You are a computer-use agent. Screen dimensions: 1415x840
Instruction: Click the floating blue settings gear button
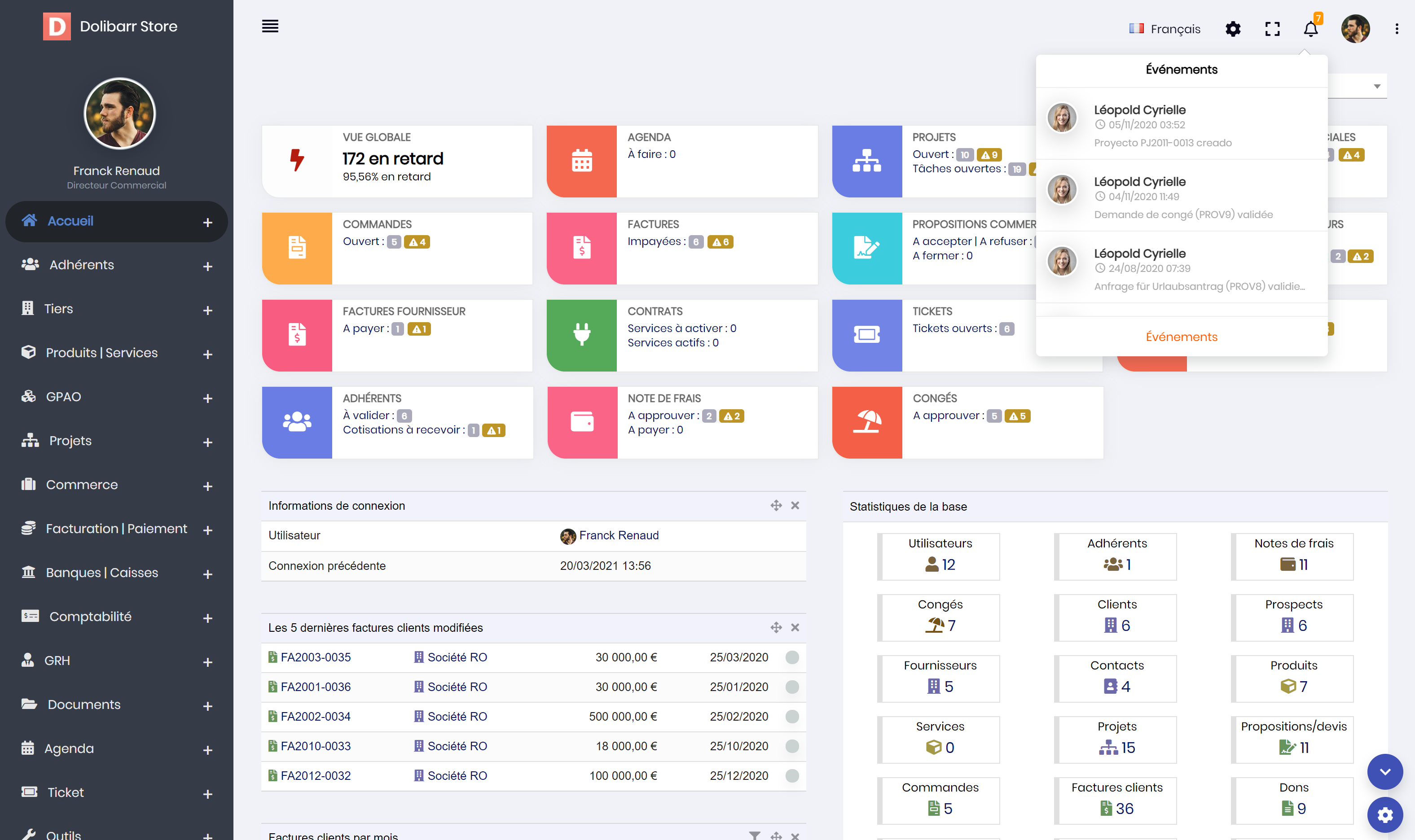coord(1384,814)
